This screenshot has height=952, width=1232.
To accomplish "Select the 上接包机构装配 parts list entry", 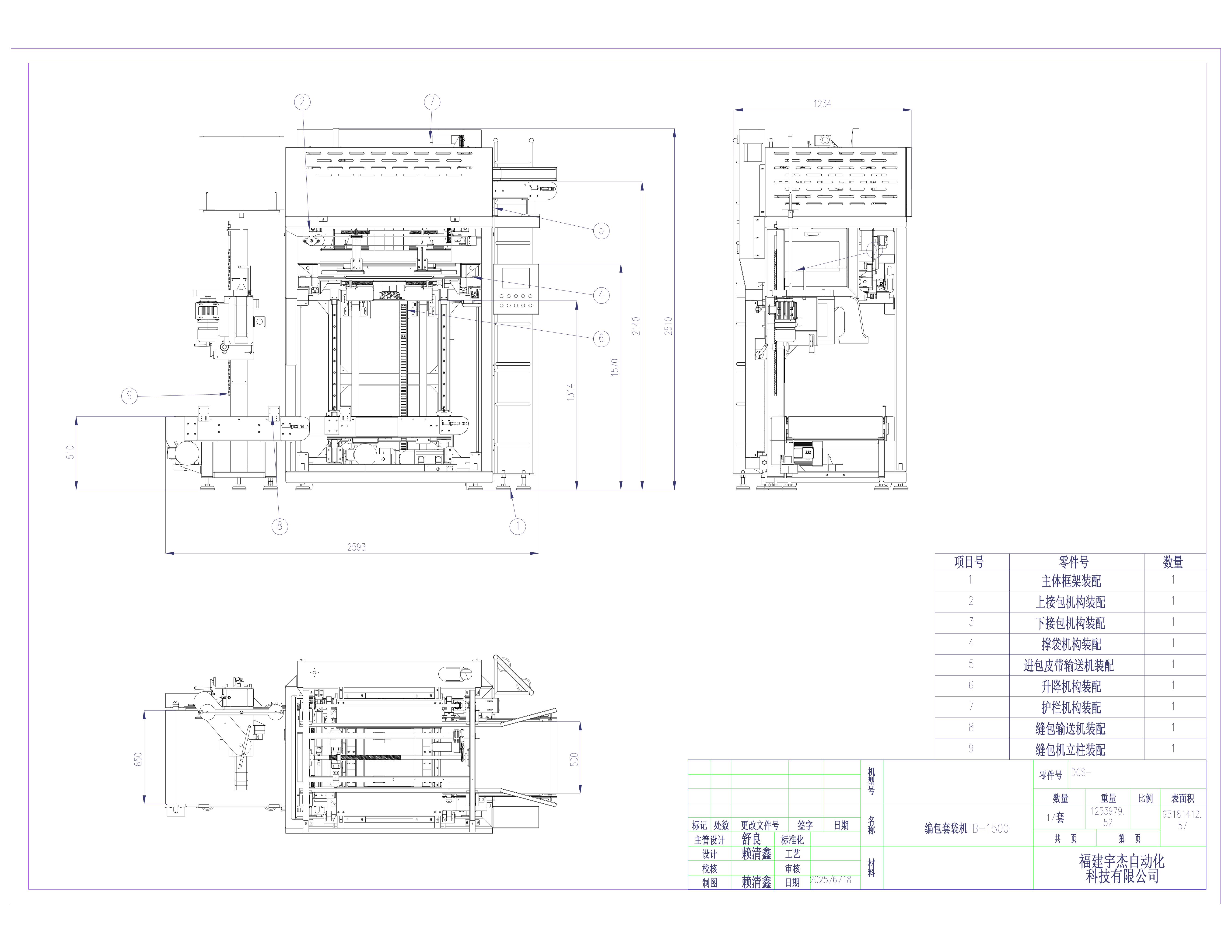I will click(x=1071, y=602).
